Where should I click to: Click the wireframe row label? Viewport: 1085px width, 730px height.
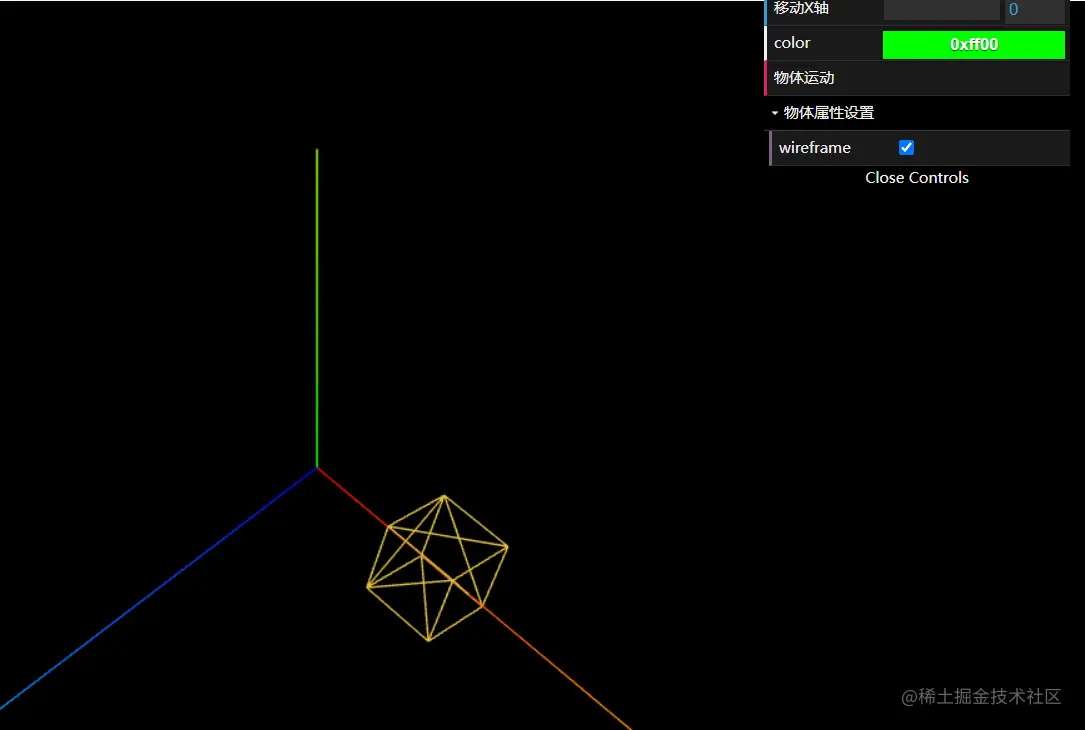point(814,147)
